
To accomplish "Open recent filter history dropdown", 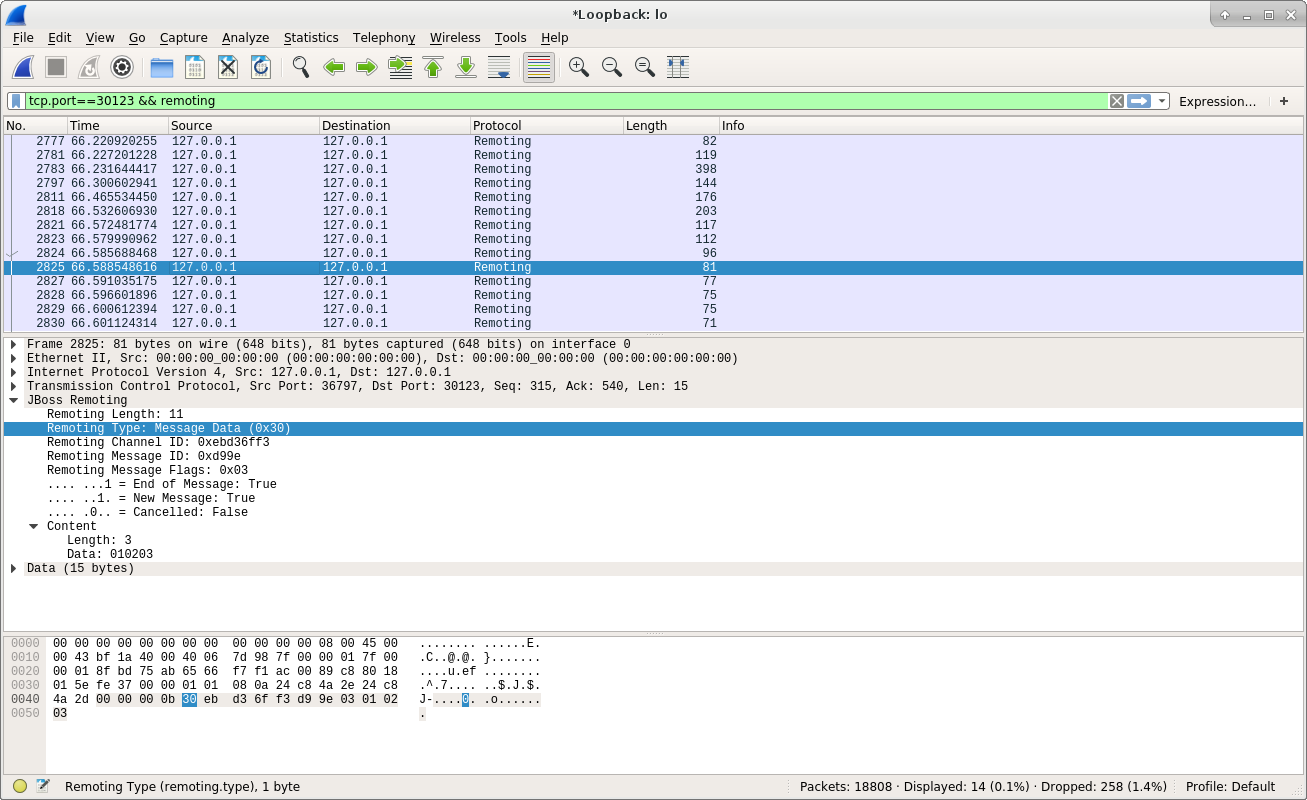I will pyautogui.click(x=1161, y=101).
